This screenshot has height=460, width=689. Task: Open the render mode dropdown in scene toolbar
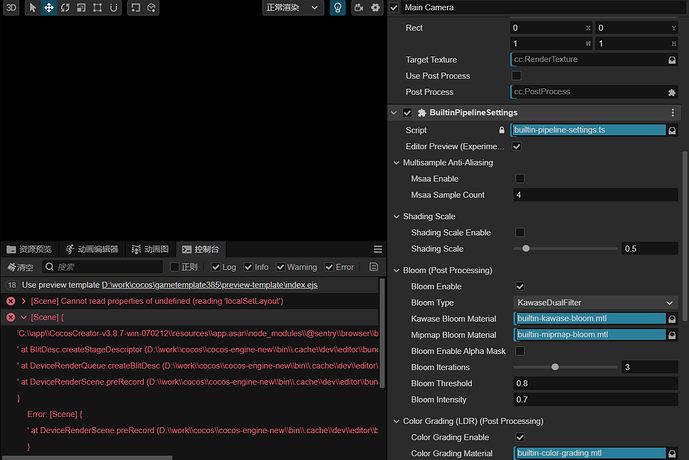(293, 7)
